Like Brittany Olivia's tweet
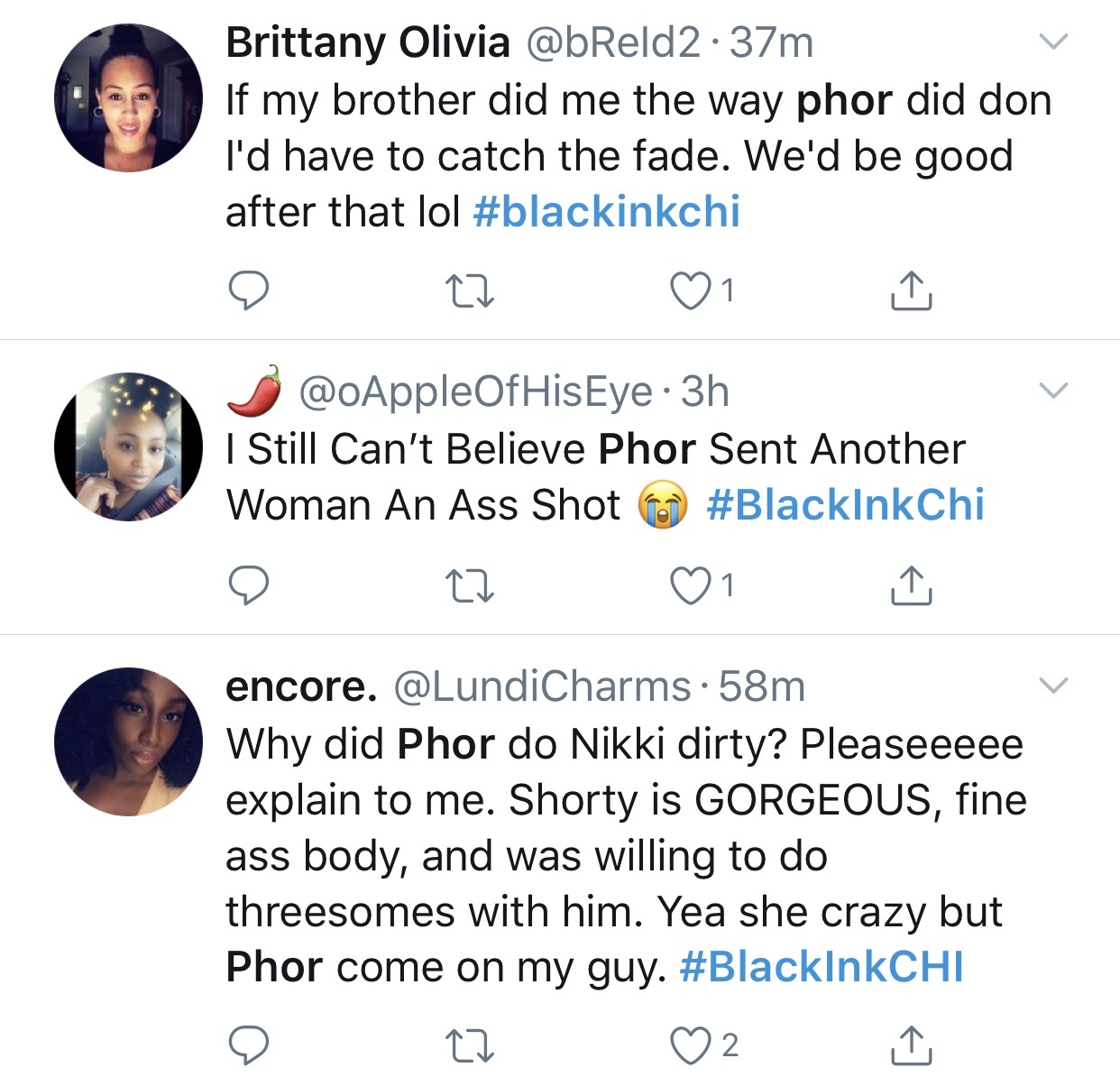Viewport: 1120px width, 1086px height. pos(691,291)
